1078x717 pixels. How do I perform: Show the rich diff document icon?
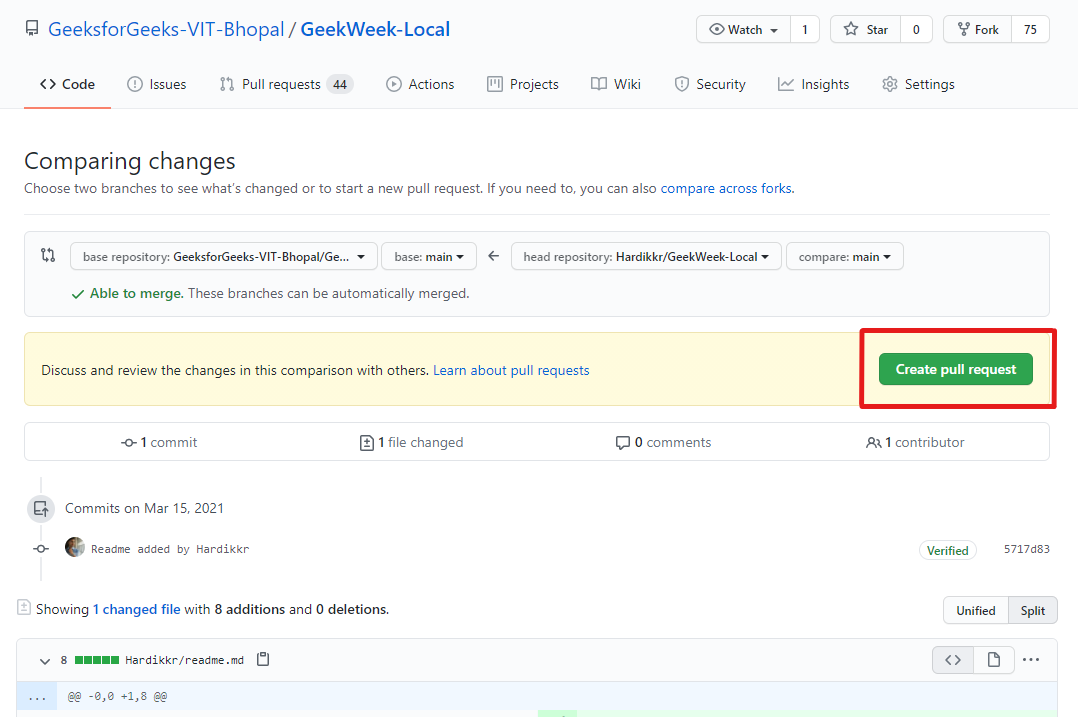993,660
